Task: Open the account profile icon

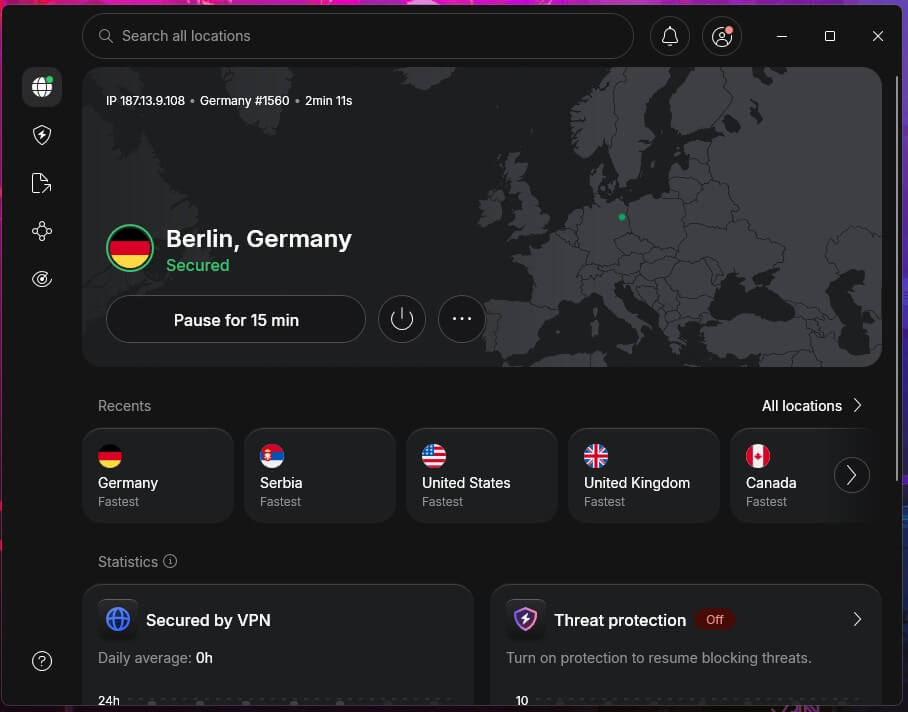Action: click(722, 36)
